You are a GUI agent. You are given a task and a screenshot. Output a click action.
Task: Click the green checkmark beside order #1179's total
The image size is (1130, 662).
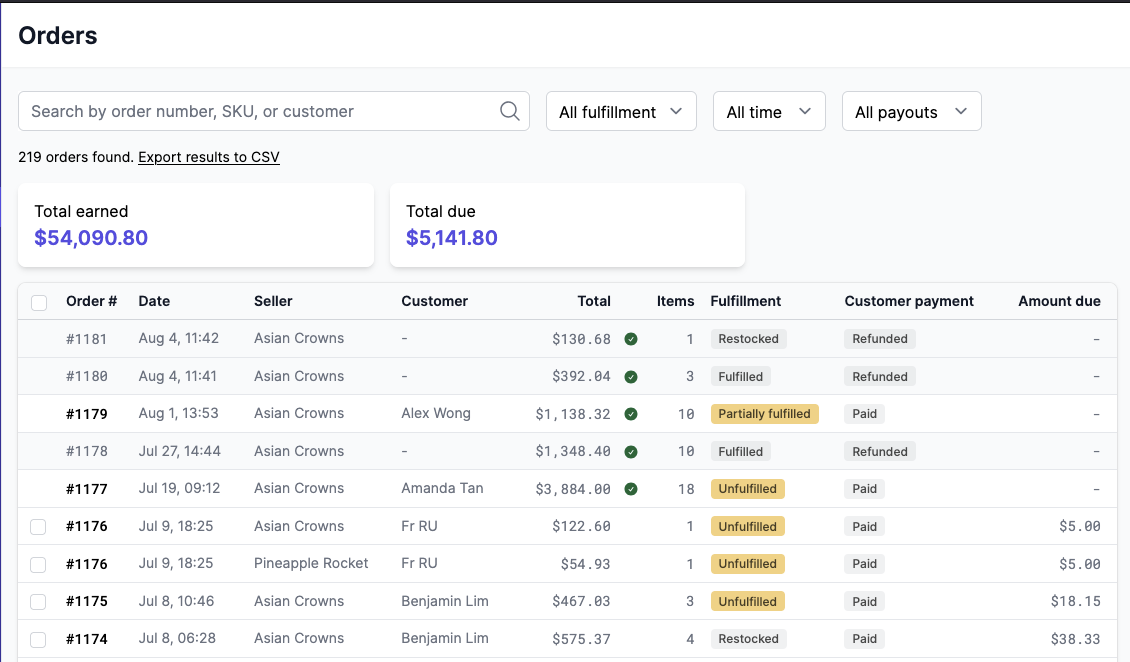(631, 414)
